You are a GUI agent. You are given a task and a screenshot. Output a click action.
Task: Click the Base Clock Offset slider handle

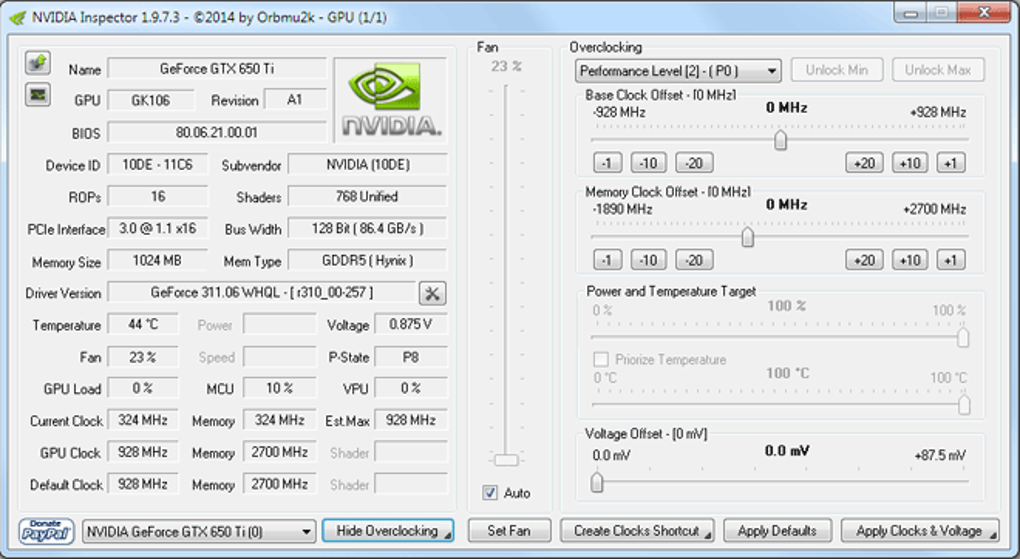(x=780, y=140)
